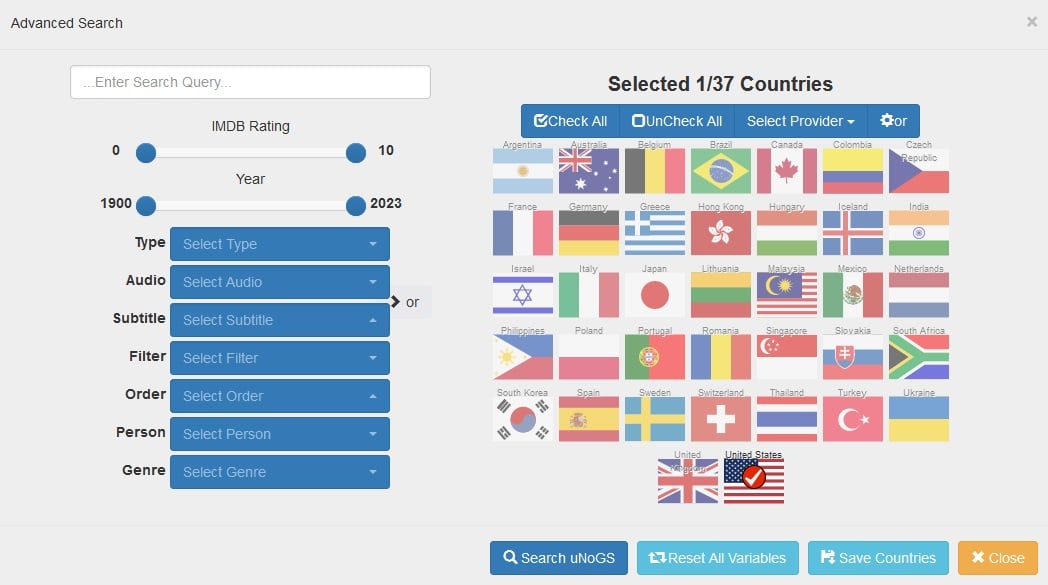Select the Malaysia flag
The width and height of the screenshot is (1048, 585).
point(787,296)
